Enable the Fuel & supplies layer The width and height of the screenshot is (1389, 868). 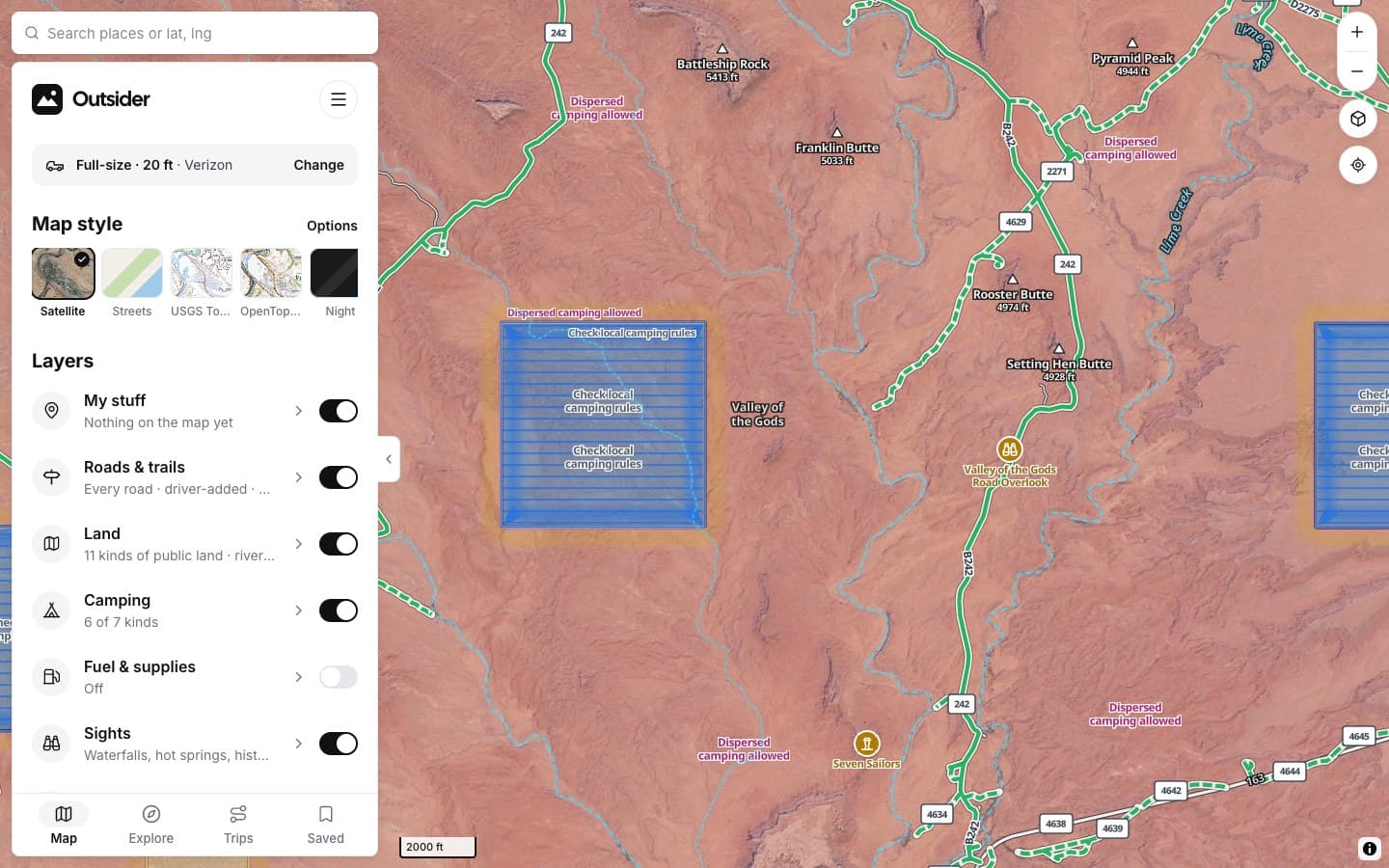339,677
